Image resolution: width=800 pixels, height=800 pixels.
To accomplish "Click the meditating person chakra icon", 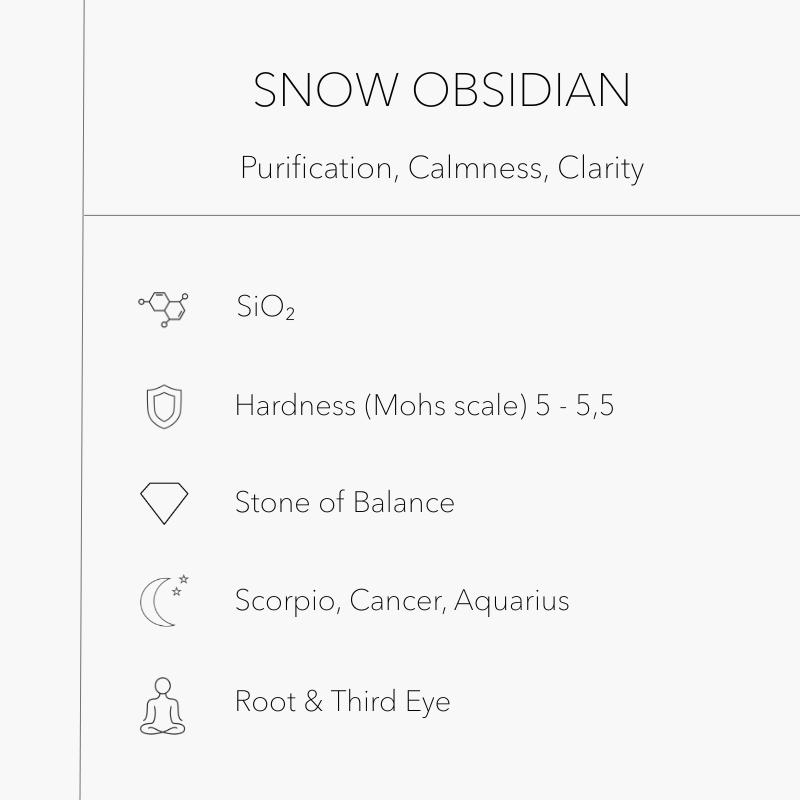I will click(x=163, y=706).
